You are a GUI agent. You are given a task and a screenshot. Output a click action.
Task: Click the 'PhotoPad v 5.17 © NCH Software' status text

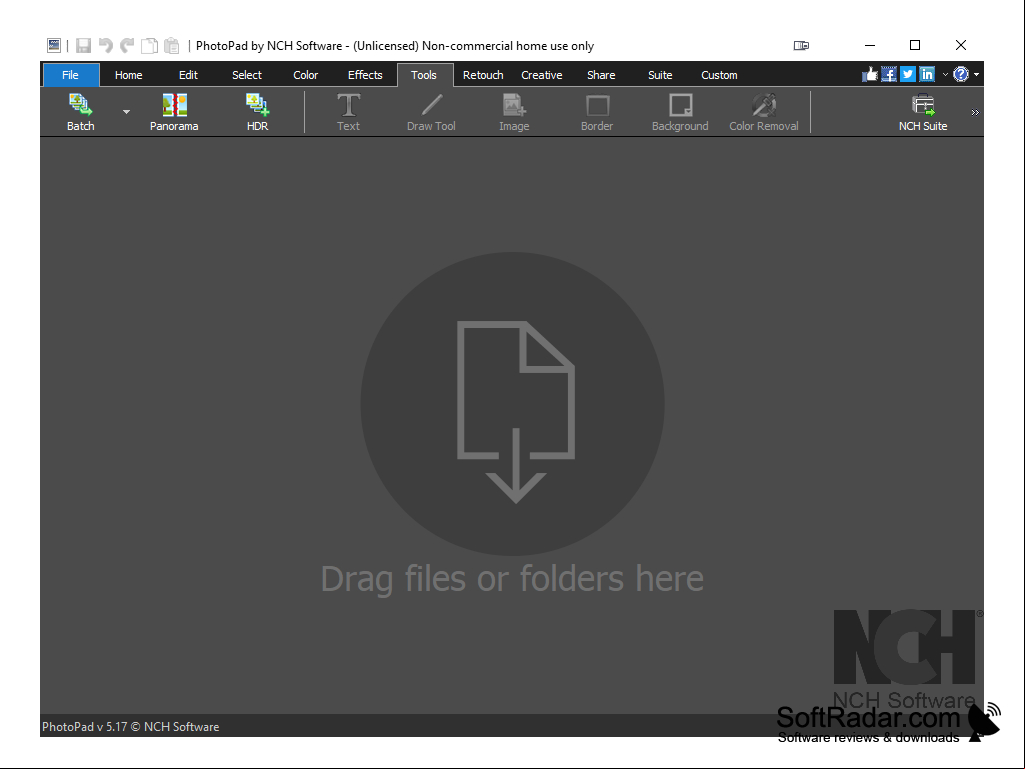tap(131, 726)
